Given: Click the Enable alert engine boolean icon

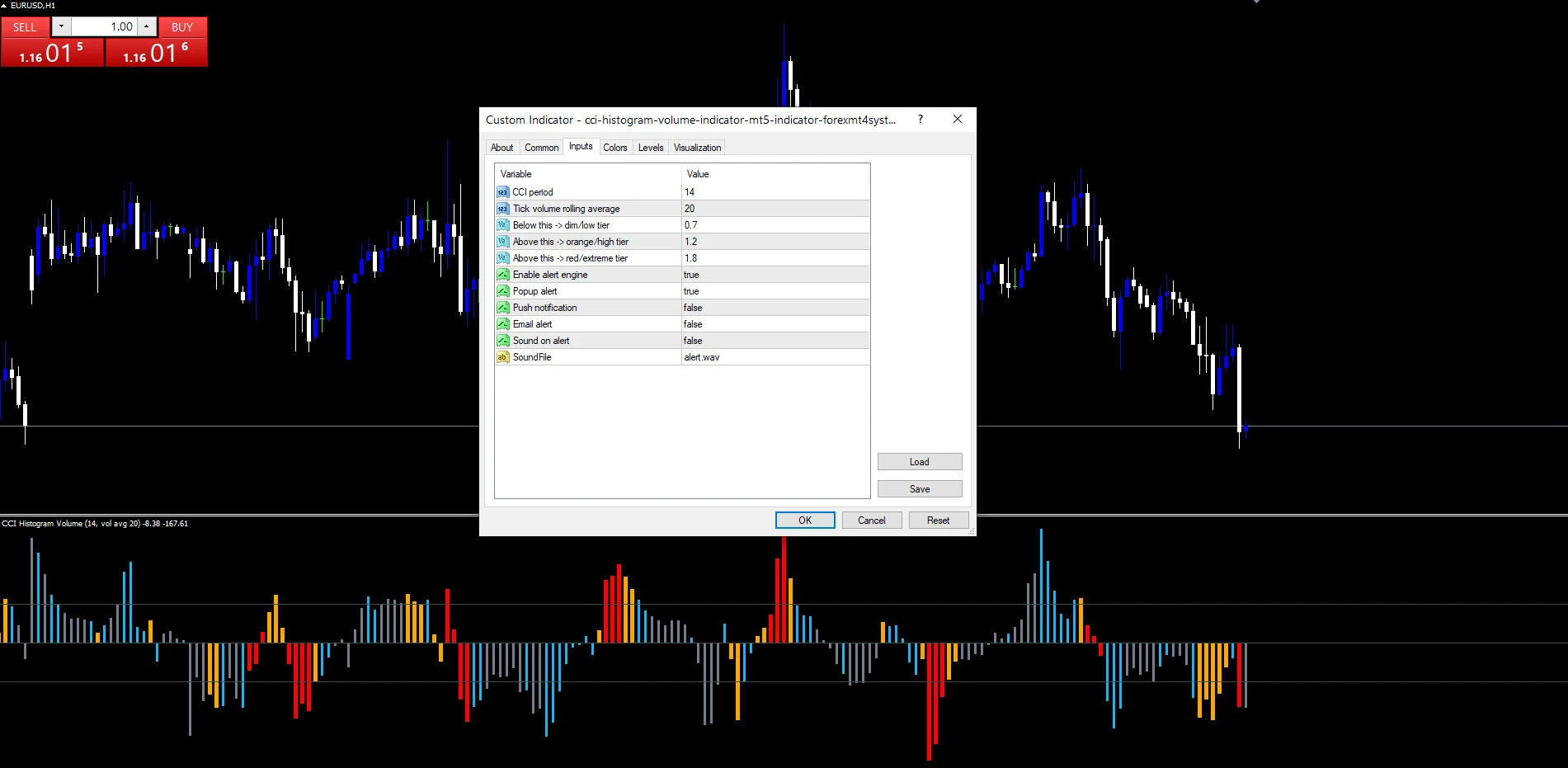Looking at the screenshot, I should [x=502, y=275].
